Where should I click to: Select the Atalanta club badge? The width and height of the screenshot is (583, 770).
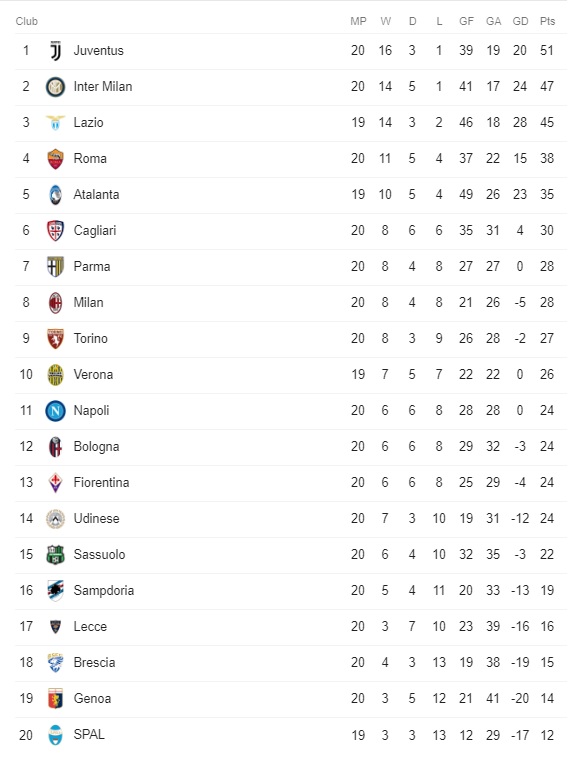click(56, 195)
